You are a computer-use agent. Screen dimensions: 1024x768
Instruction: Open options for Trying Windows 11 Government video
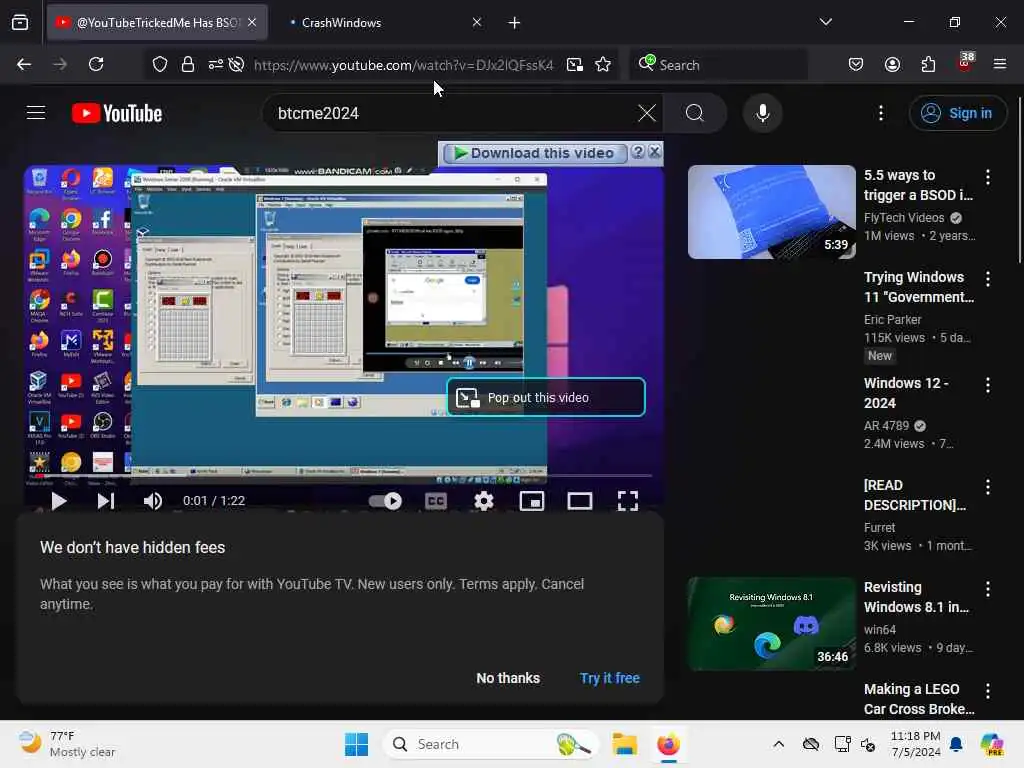987,279
